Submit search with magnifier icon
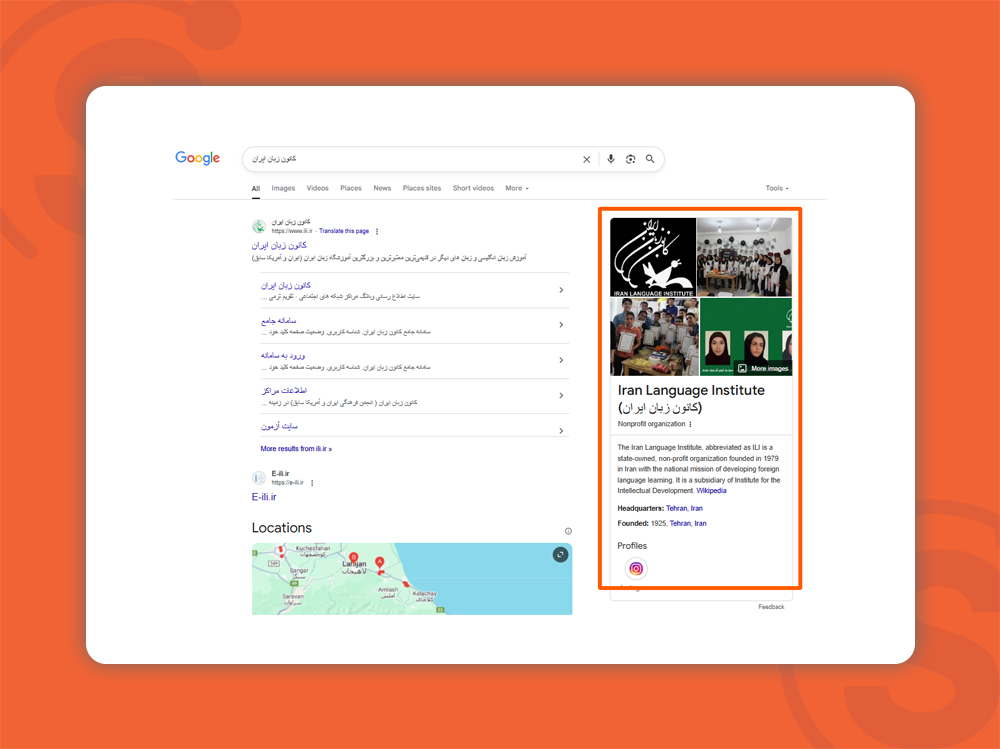Viewport: 1000px width, 749px height. pyautogui.click(x=650, y=159)
